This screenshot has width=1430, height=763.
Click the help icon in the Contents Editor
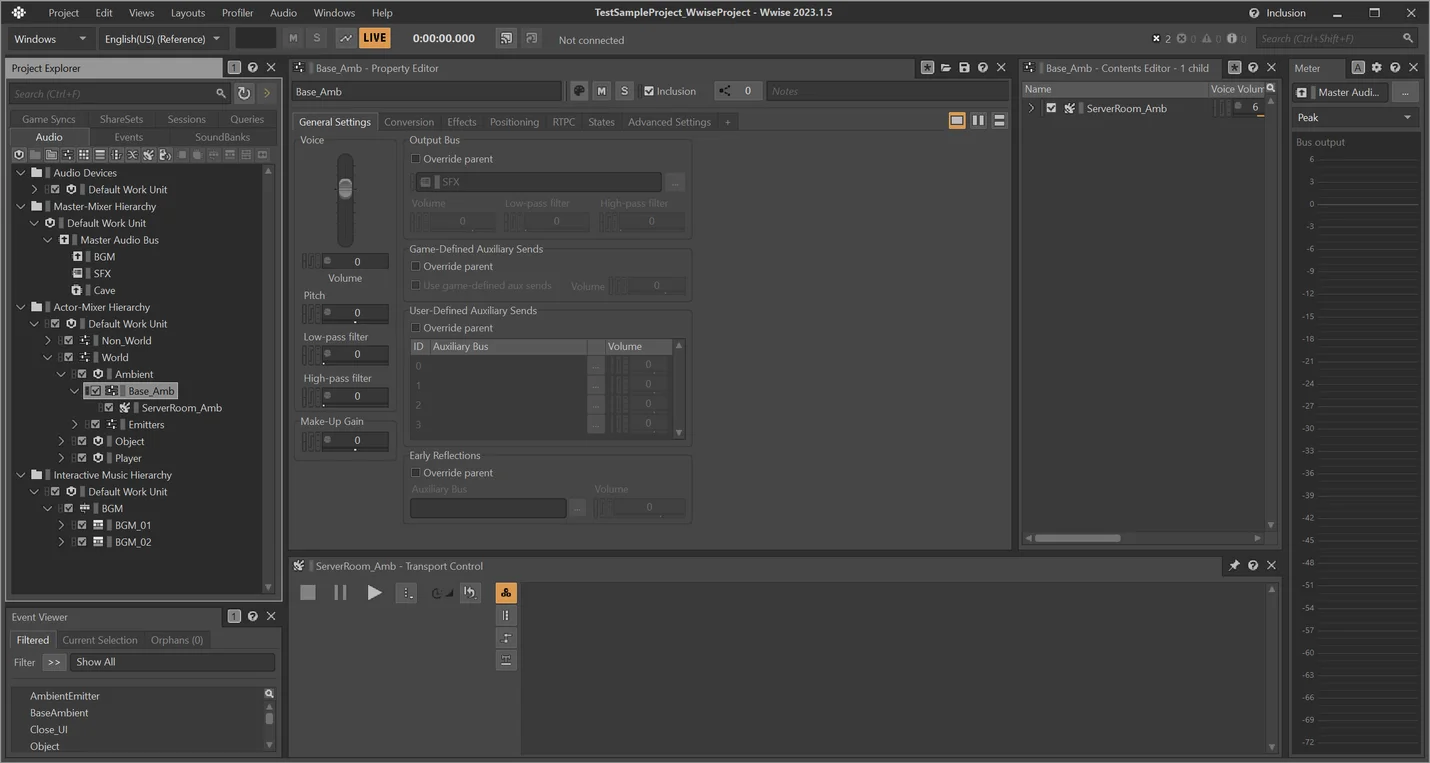click(1253, 67)
